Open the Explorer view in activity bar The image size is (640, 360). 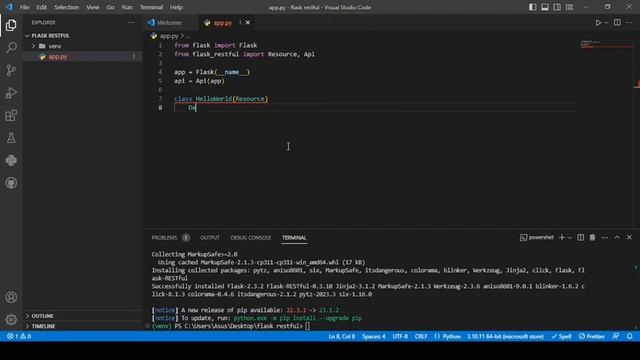11,25
